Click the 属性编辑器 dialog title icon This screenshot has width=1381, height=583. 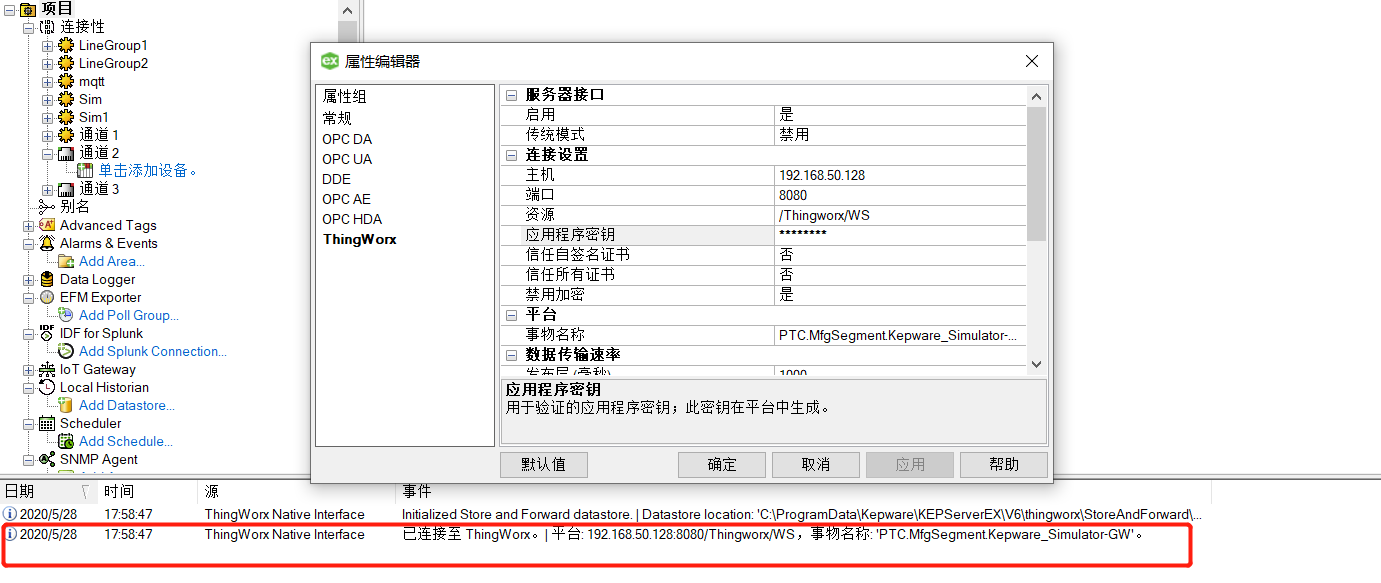click(329, 61)
